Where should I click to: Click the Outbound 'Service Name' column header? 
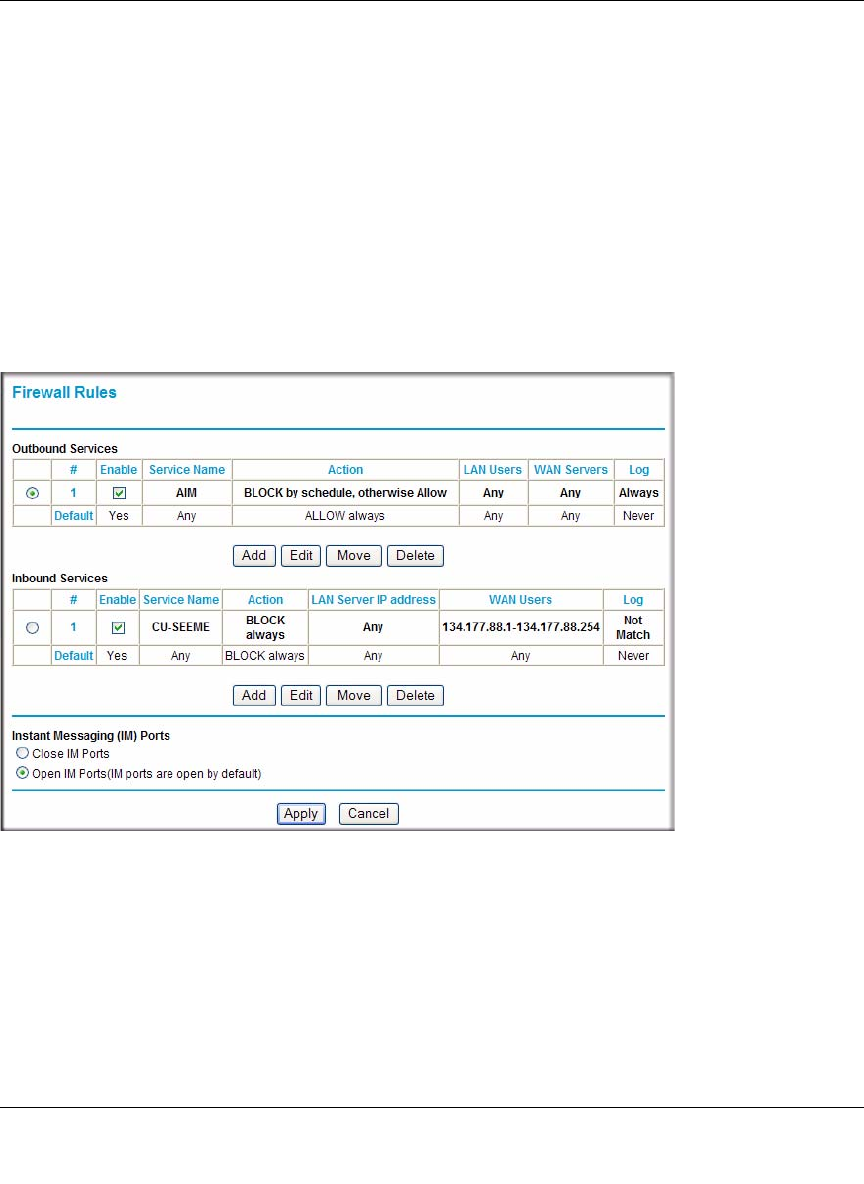(x=187, y=470)
